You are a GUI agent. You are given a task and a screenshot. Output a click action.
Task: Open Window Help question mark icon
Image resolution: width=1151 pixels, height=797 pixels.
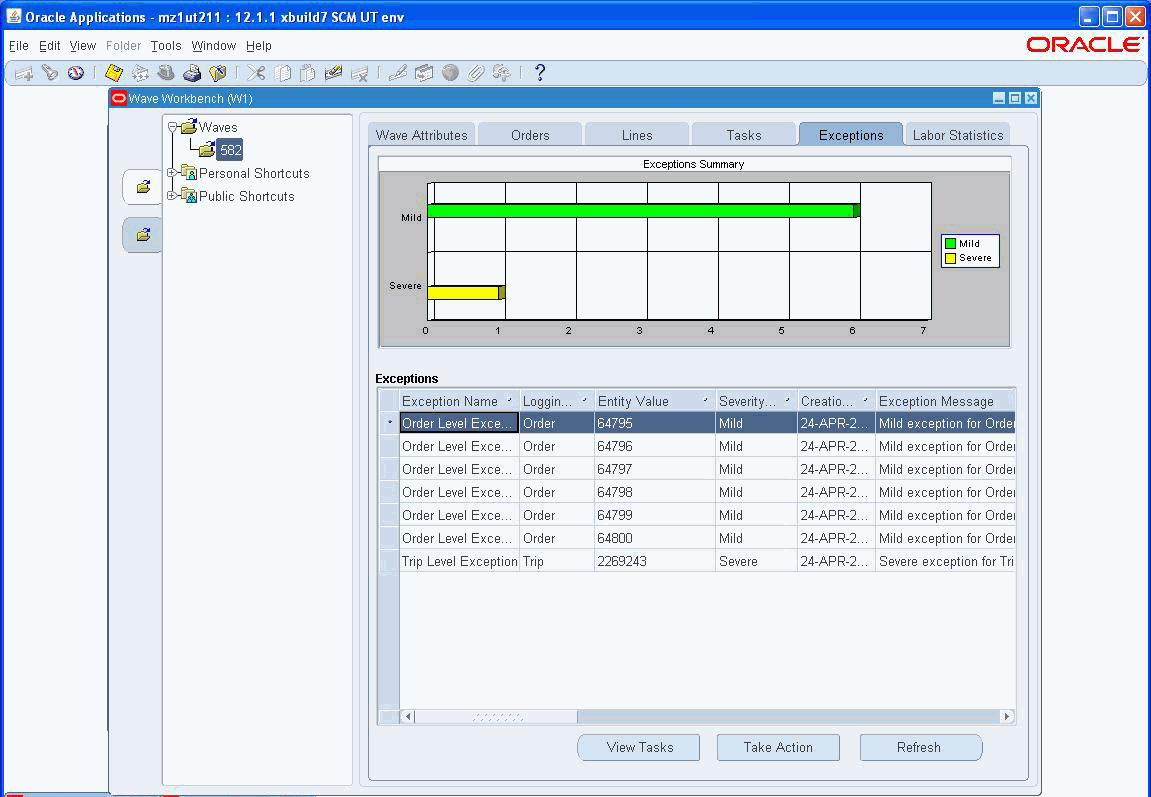[x=540, y=73]
